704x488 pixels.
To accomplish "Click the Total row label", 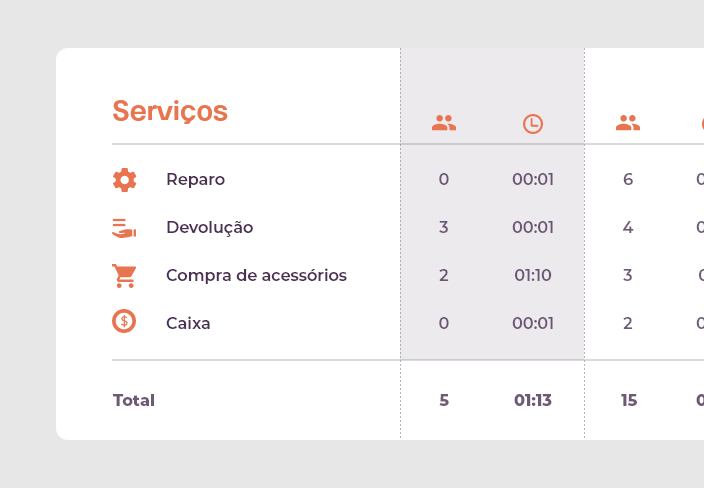I will point(134,400).
